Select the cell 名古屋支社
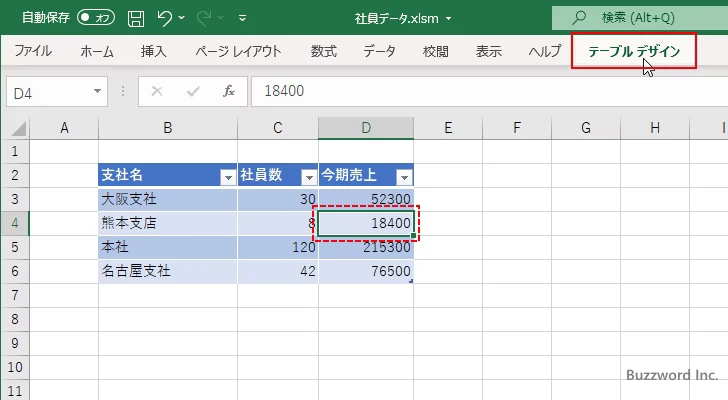Viewport: 728px width, 400px height. coord(168,271)
